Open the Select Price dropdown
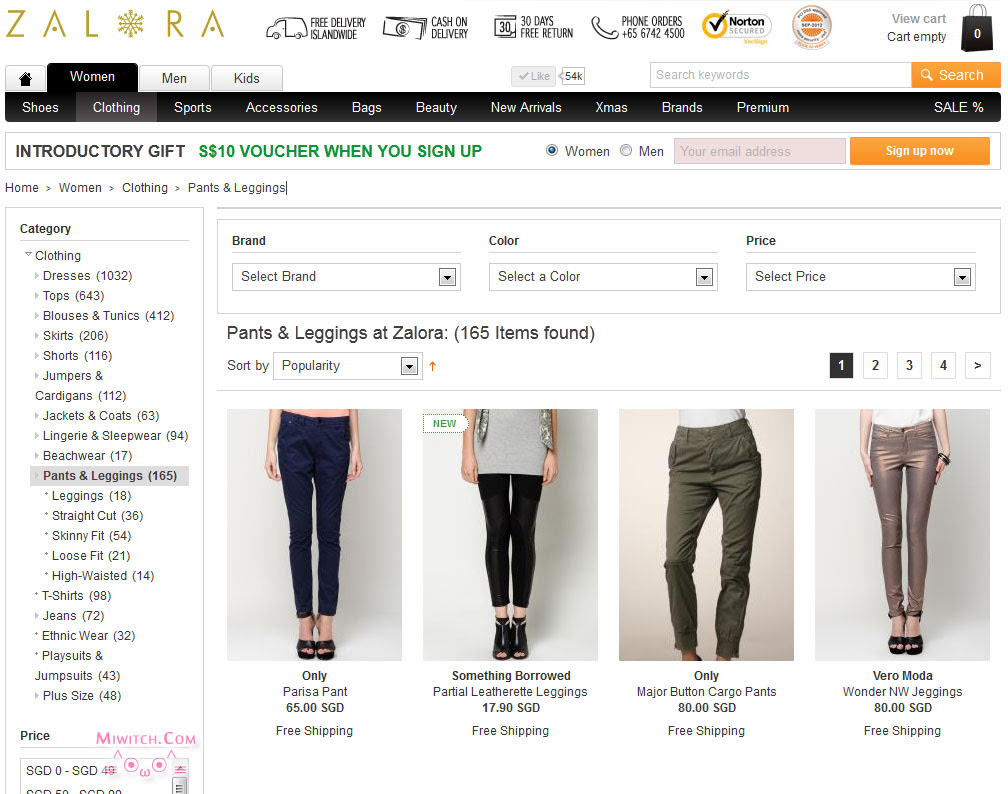Image resolution: width=1008 pixels, height=794 pixels. pos(860,277)
